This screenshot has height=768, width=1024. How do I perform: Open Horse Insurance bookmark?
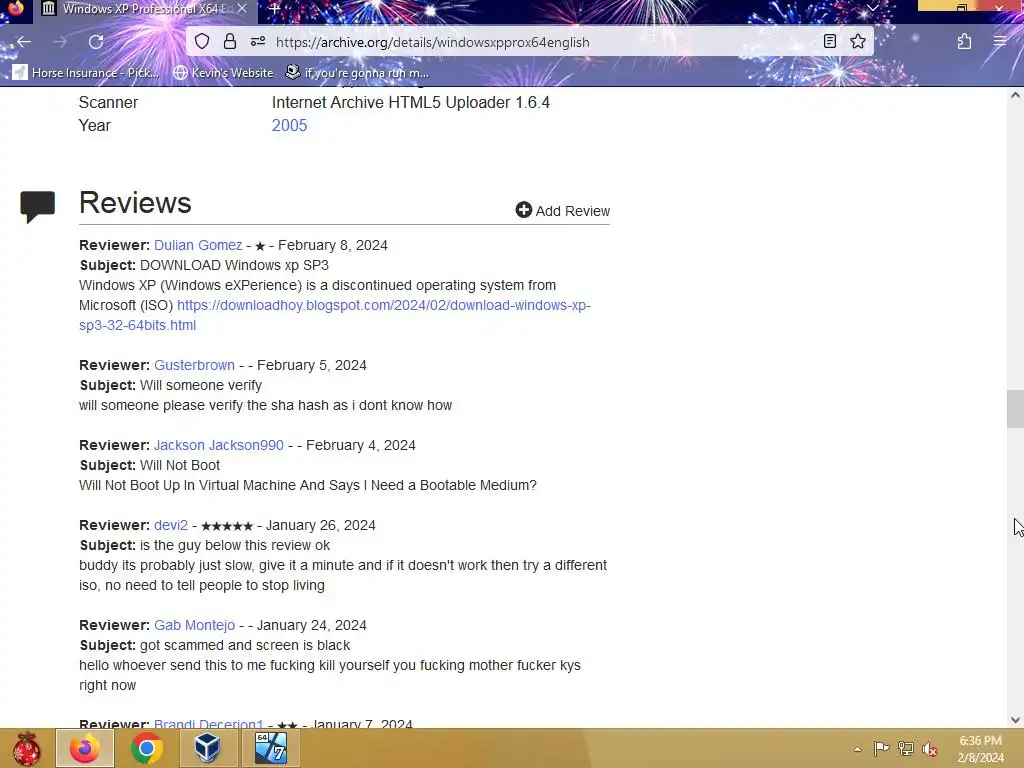tap(86, 72)
